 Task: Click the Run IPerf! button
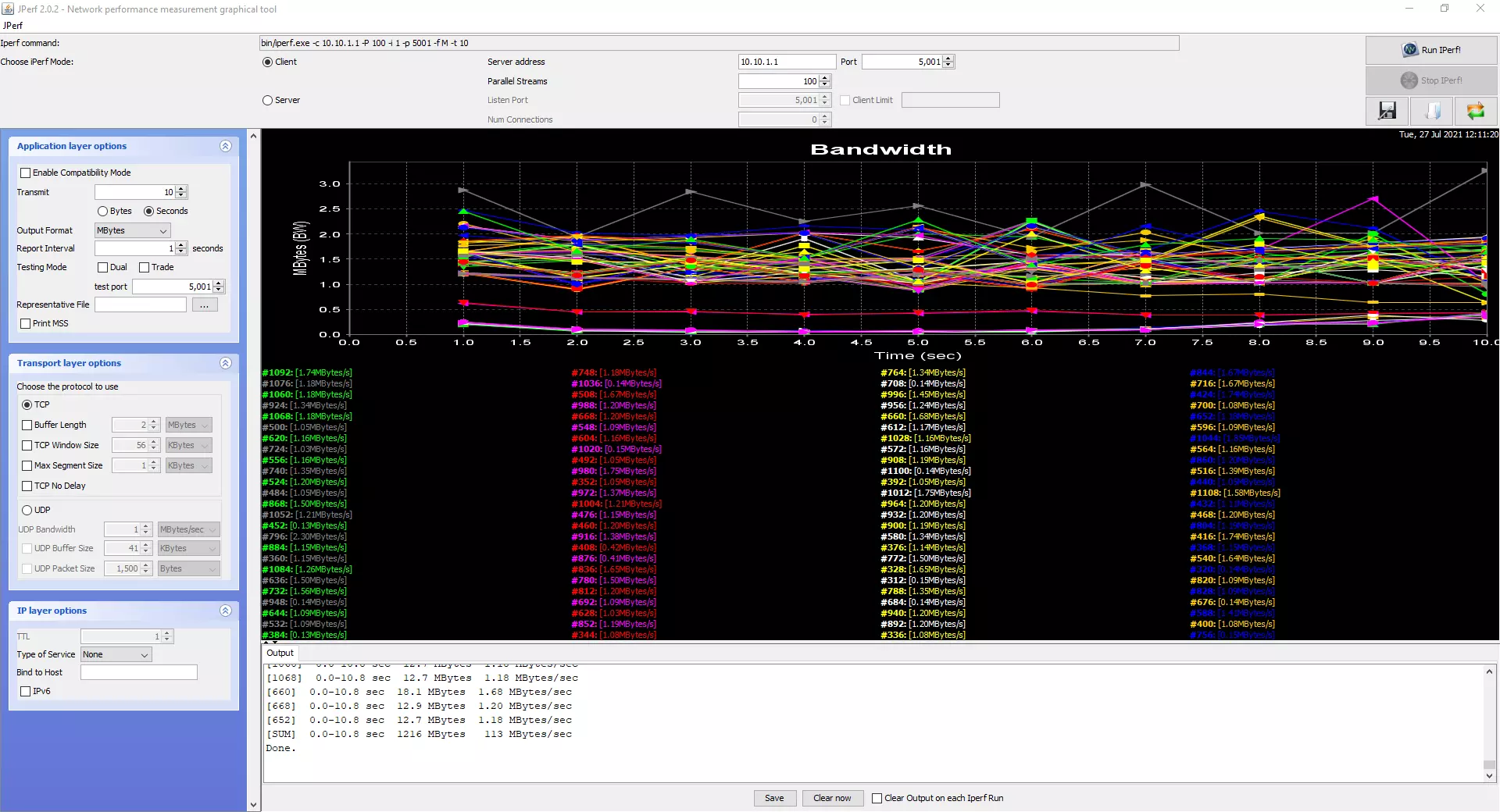pos(1431,50)
